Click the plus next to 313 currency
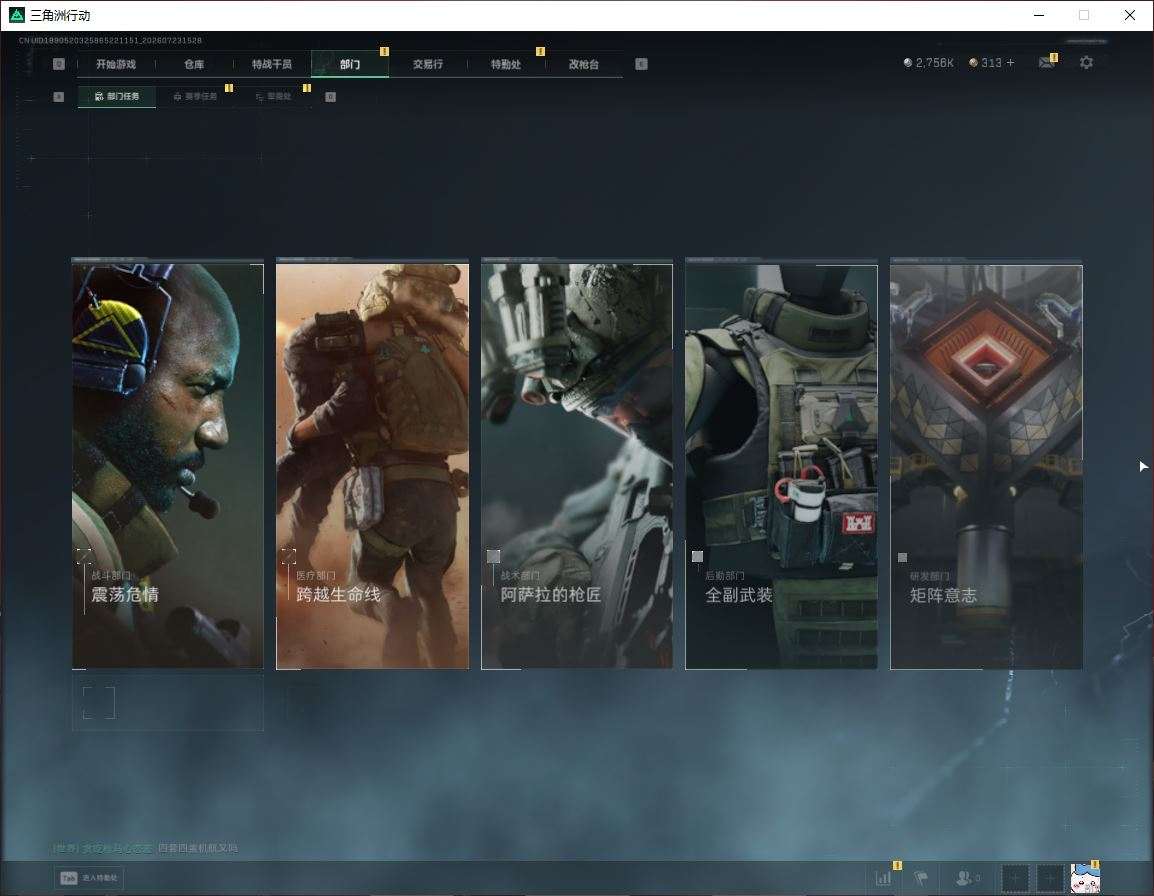Viewport: 1154px width, 896px height. [x=1010, y=63]
